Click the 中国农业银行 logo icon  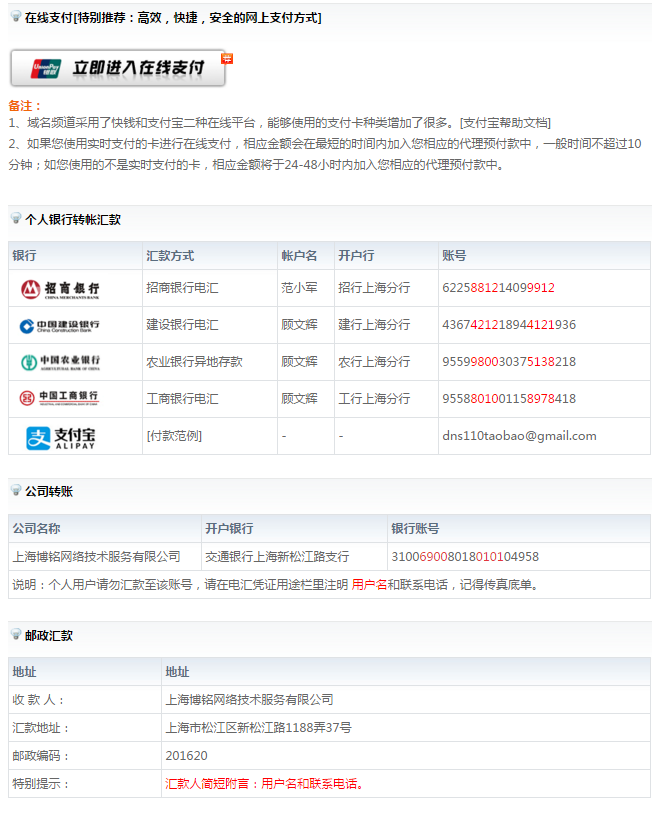pos(61,362)
